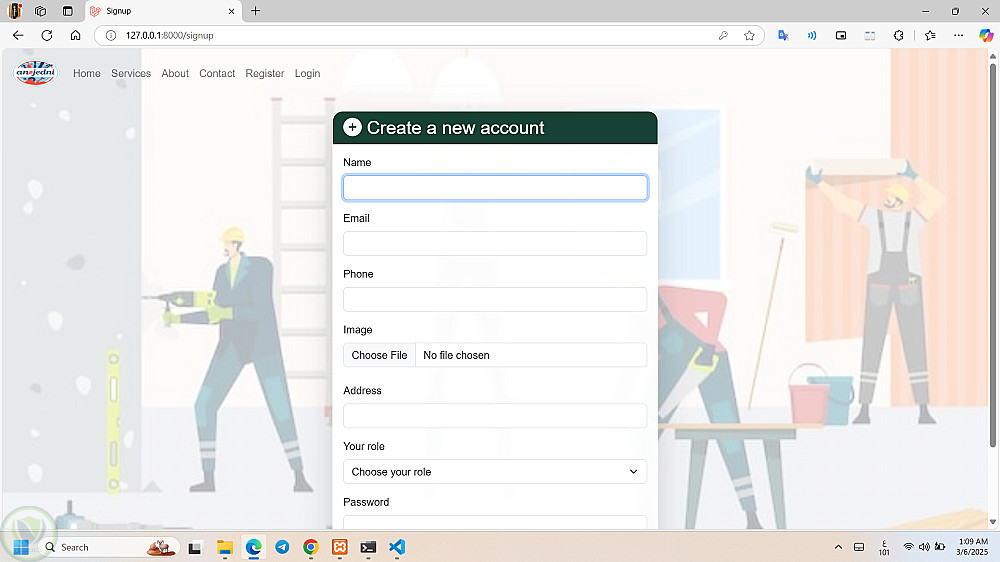Click the 'Your role' label
The width and height of the screenshot is (1000, 562).
(x=364, y=447)
